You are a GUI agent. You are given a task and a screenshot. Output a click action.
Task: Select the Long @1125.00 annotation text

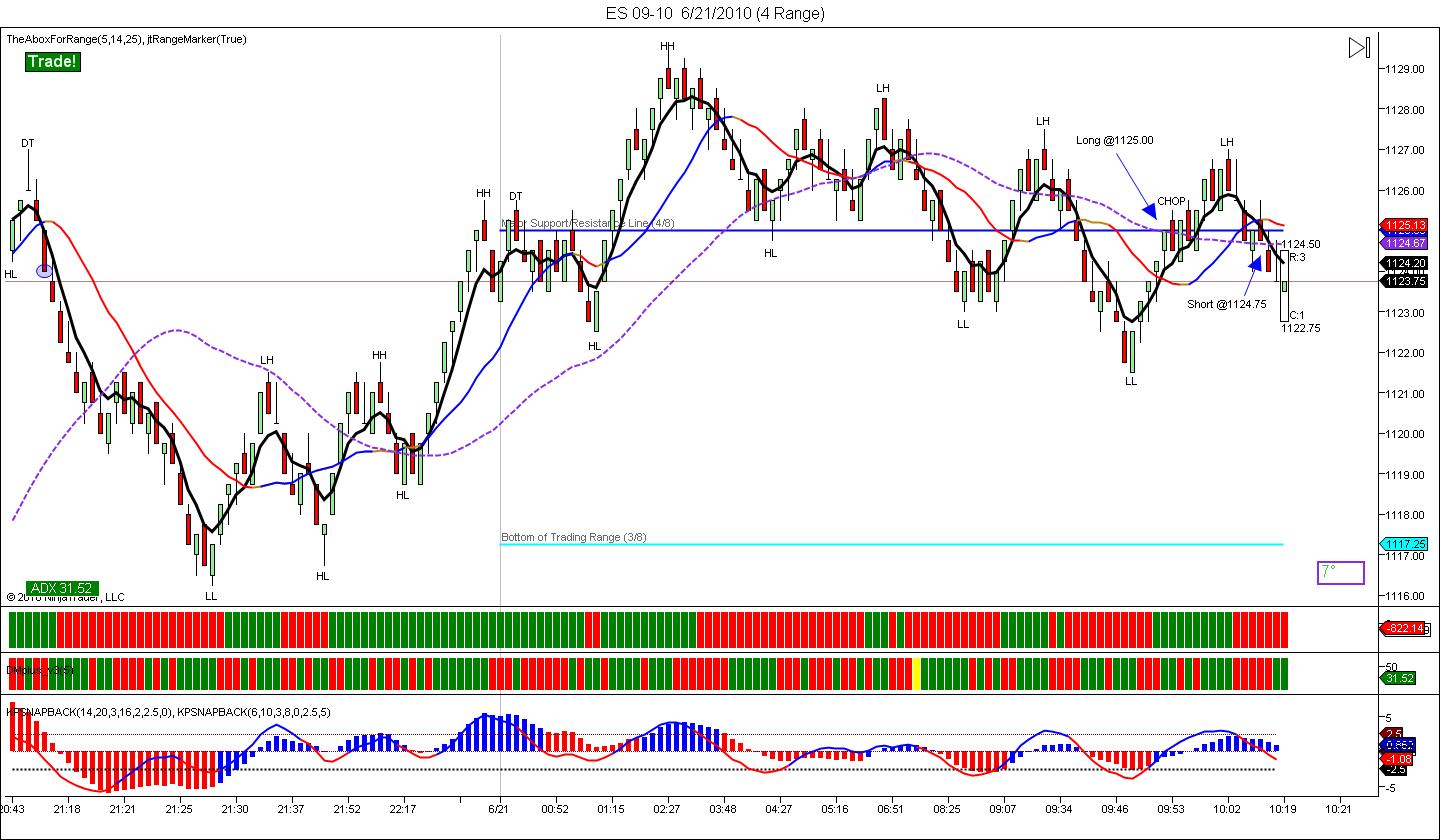click(1114, 140)
